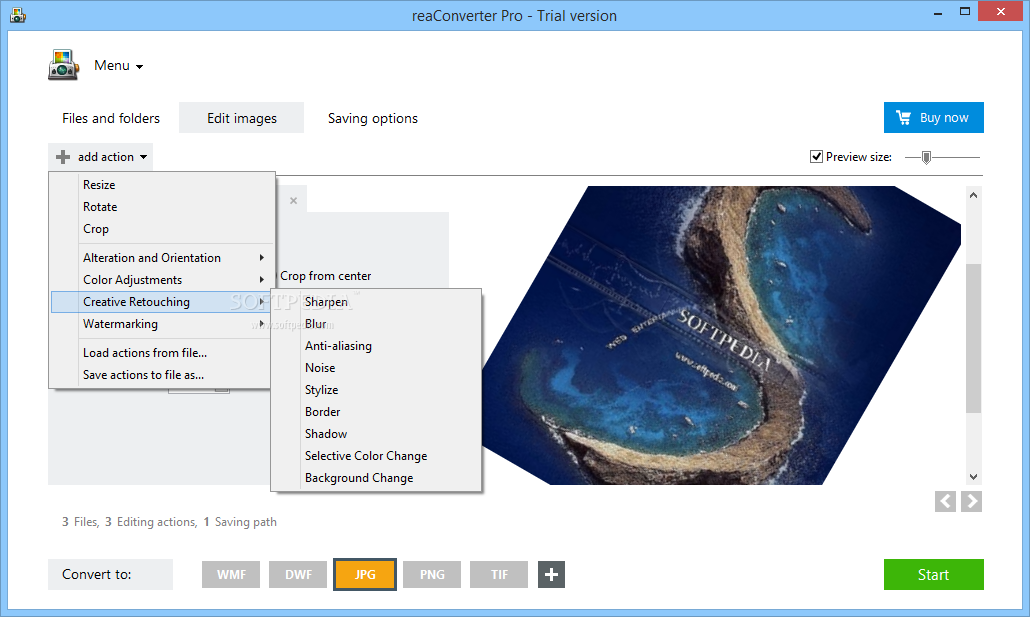Click the plus icon beside add action
This screenshot has height=617, width=1030.
pyautogui.click(x=63, y=157)
